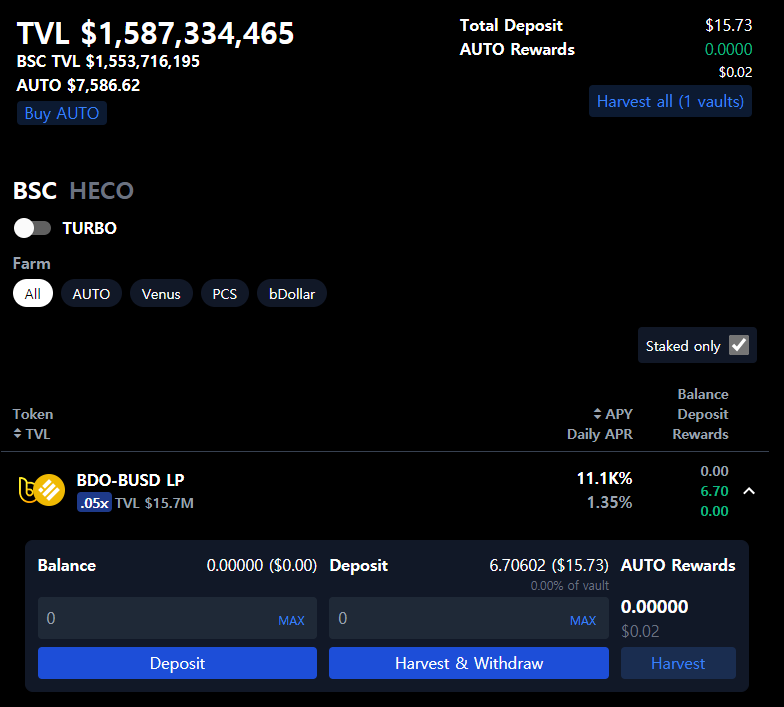The image size is (784, 707).
Task: Click the Harvest & Withdraw button
Action: [468, 663]
